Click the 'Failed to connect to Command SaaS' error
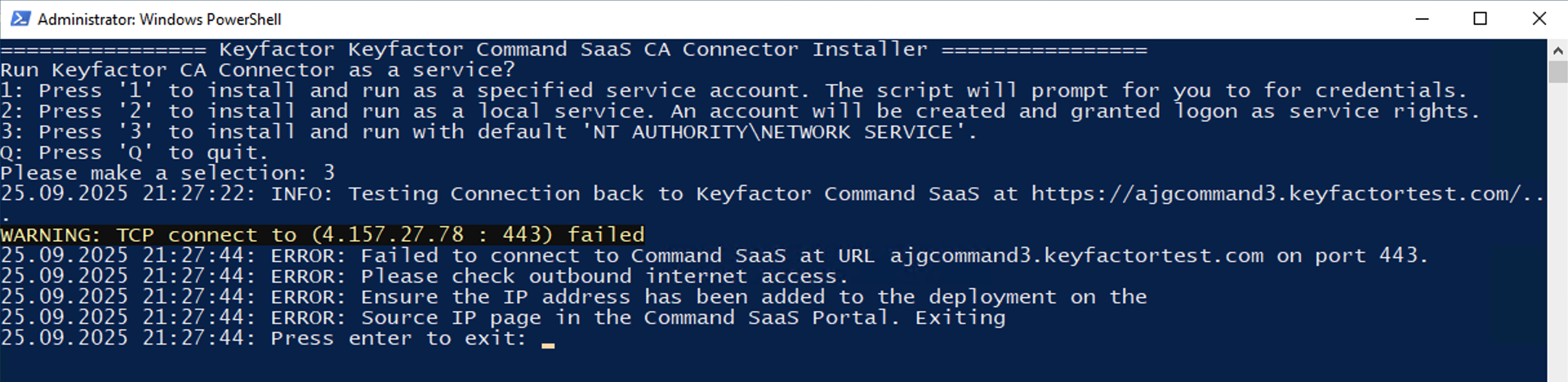Screen dimensions: 1568x382 (714, 256)
